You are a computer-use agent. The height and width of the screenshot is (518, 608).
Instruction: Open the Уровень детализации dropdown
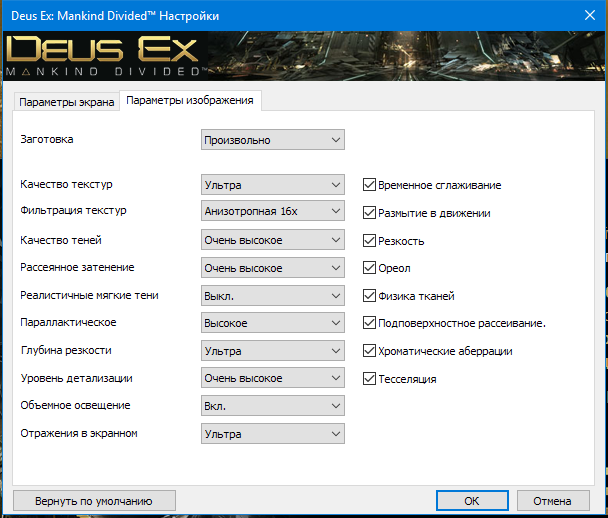pos(273,378)
